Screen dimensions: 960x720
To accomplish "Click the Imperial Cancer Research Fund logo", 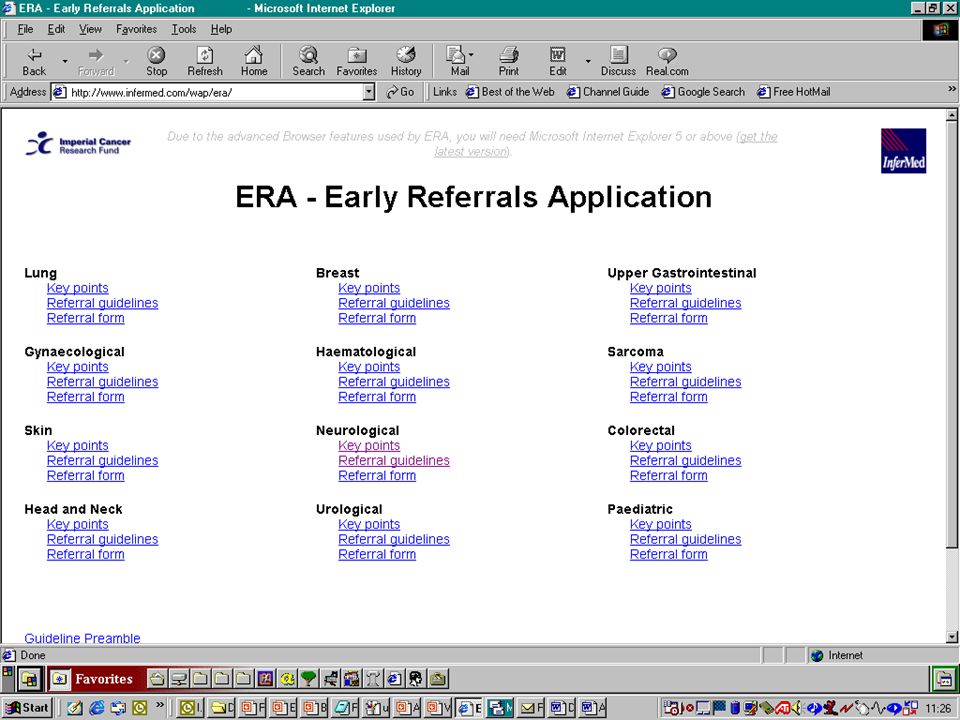I will [x=78, y=144].
